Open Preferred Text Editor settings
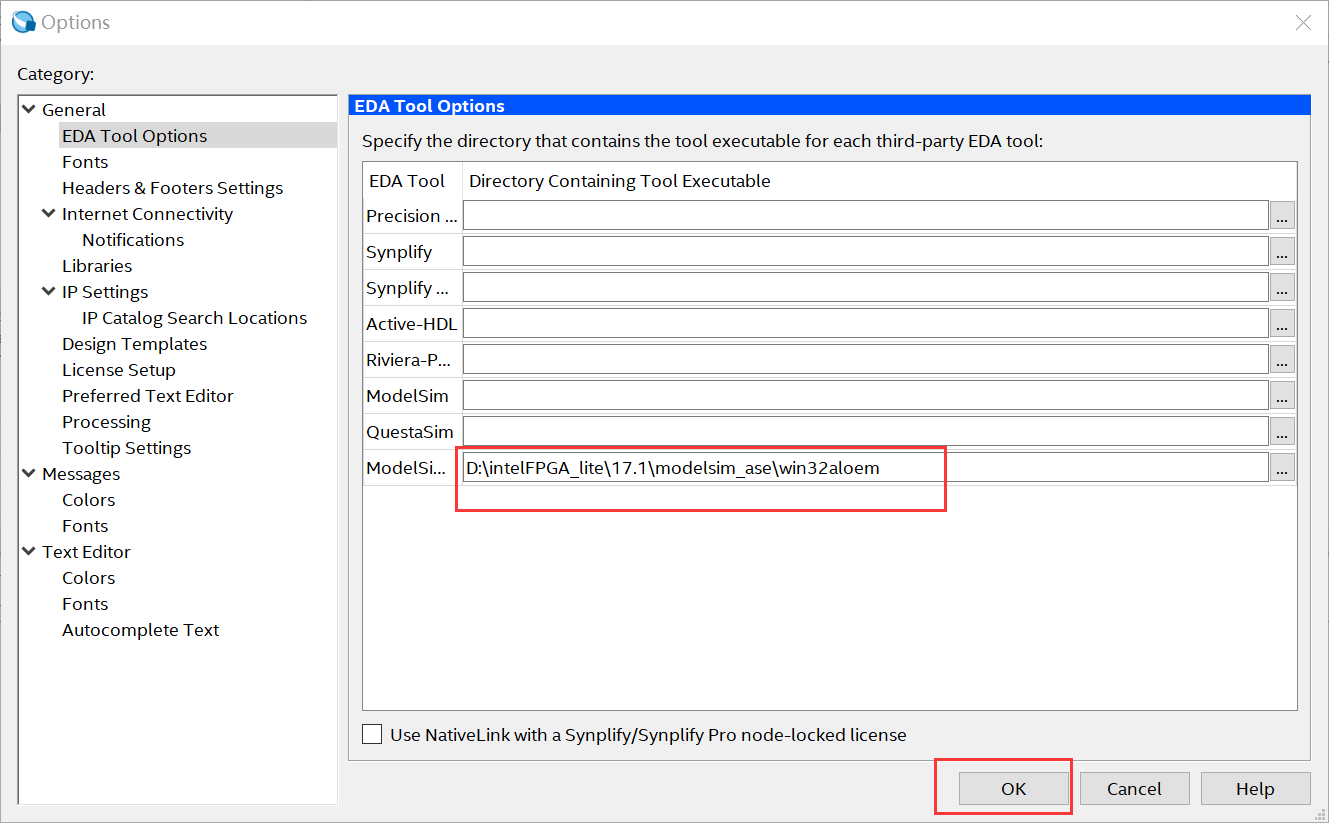This screenshot has width=1329, height=823. point(148,396)
